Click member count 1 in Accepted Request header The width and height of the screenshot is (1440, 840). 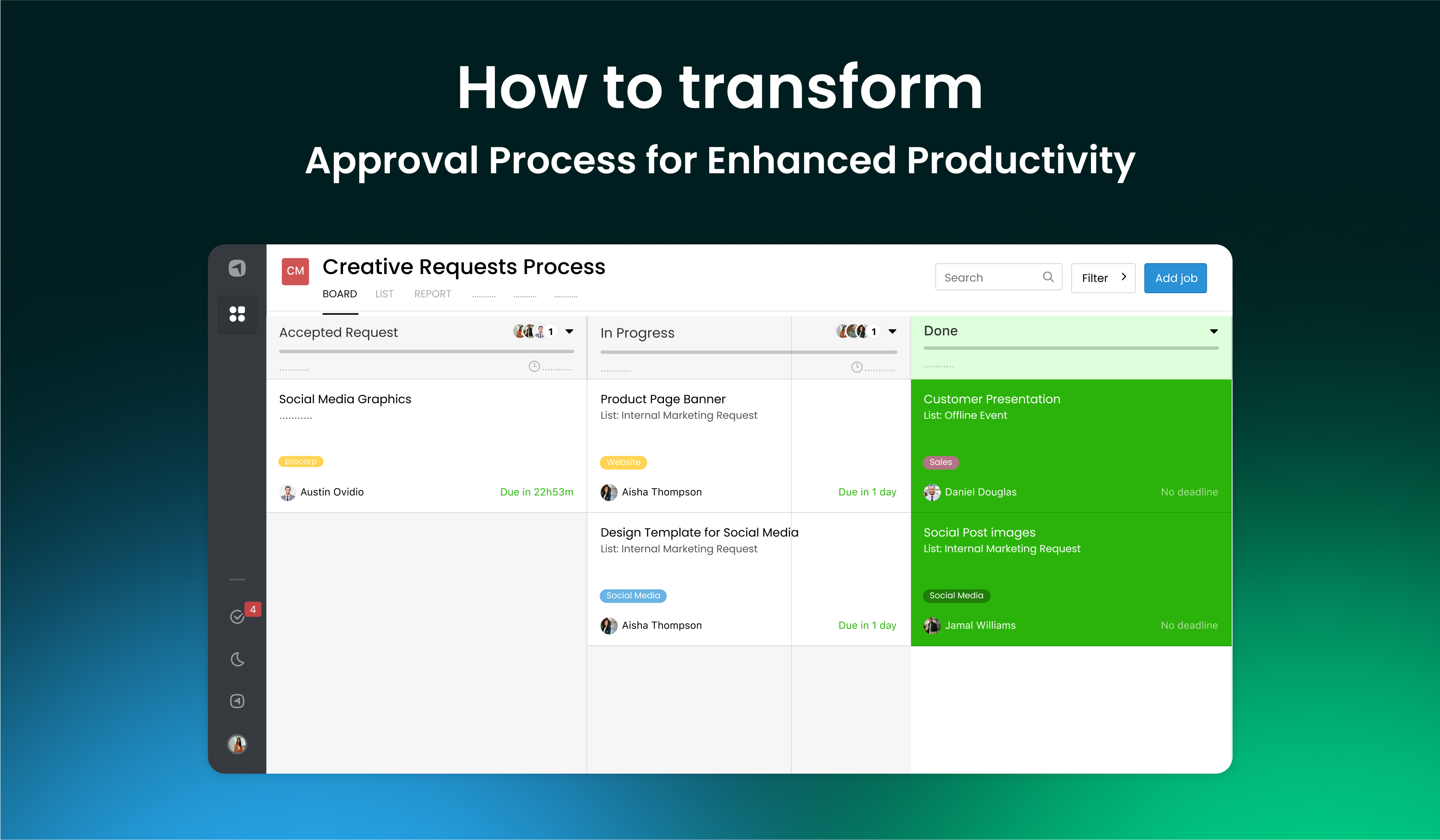tap(550, 331)
